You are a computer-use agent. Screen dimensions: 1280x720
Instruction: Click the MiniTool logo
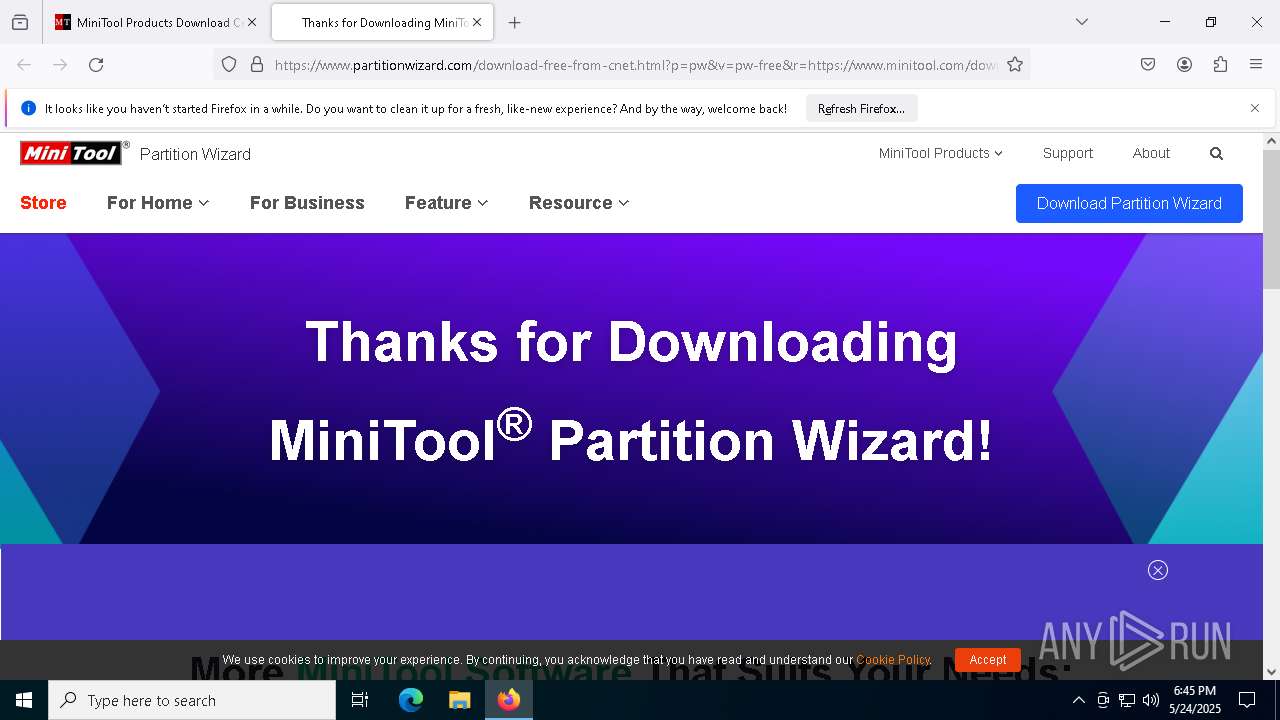75,153
